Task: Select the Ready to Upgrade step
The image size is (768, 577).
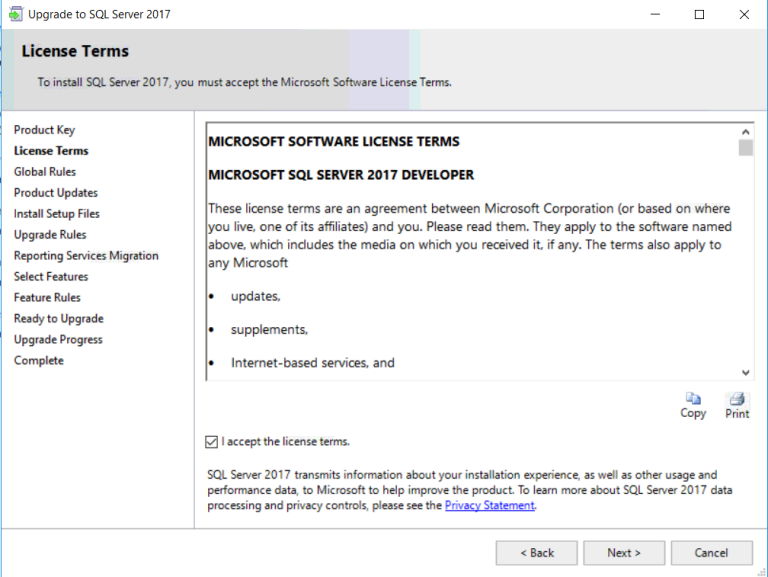Action: tap(59, 319)
